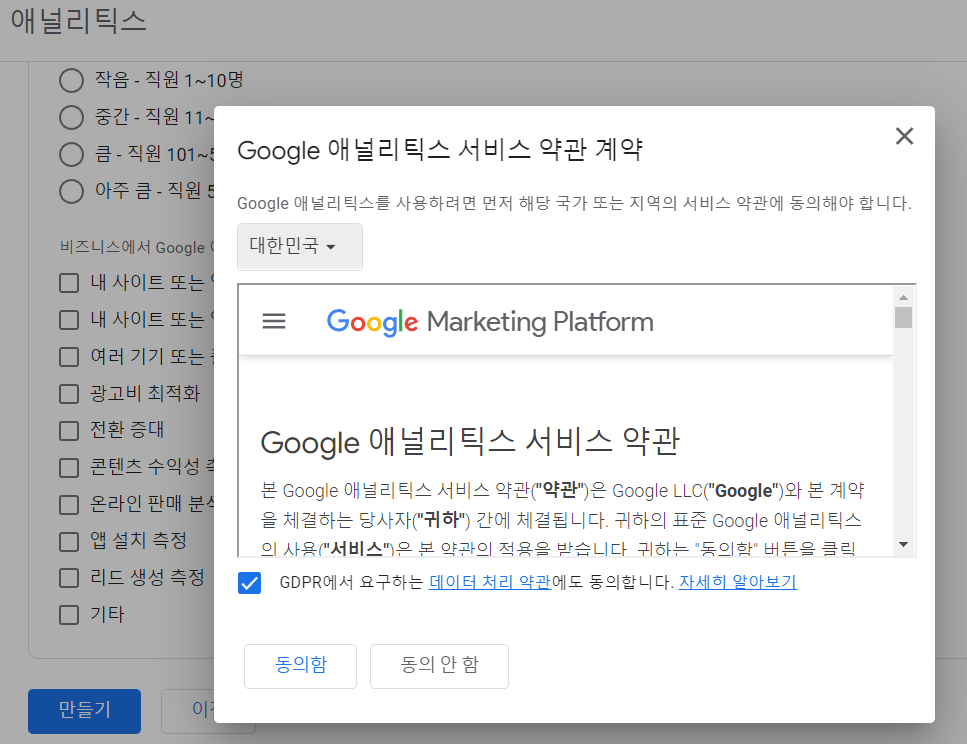Viewport: 967px width, 744px height.
Task: Click the 동의함 button to accept terms
Action: 300,666
